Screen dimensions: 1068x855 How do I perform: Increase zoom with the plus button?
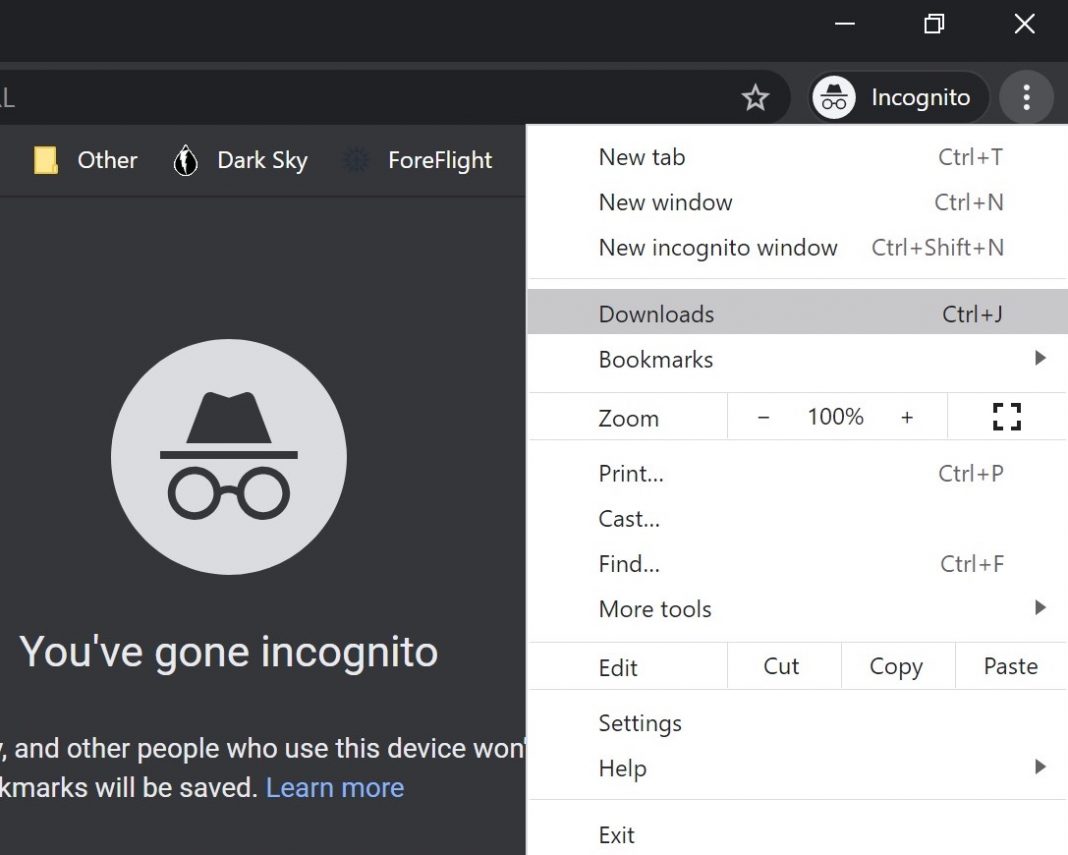click(907, 417)
